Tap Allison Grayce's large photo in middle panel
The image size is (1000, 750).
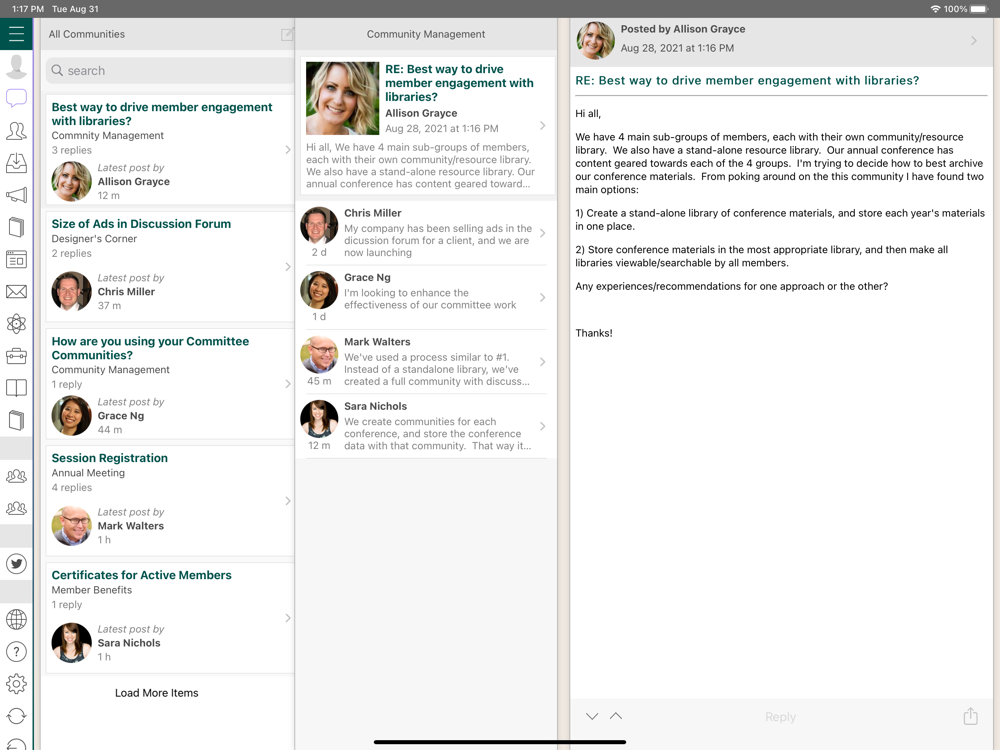click(342, 98)
